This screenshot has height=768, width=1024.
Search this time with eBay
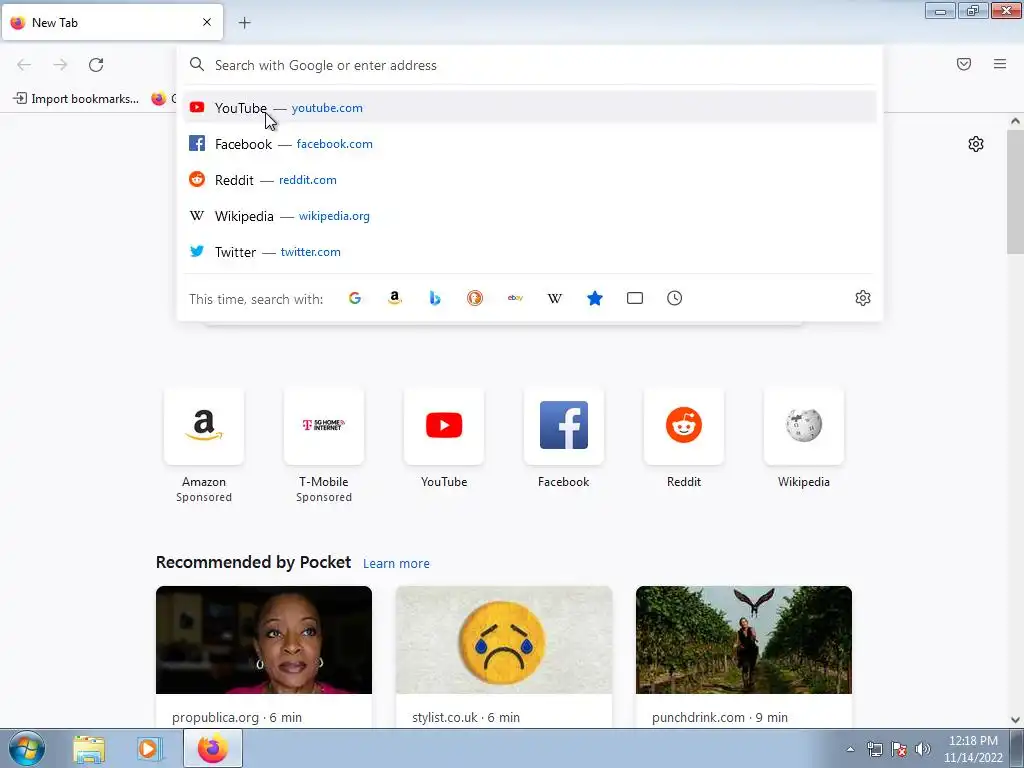pyautogui.click(x=515, y=298)
